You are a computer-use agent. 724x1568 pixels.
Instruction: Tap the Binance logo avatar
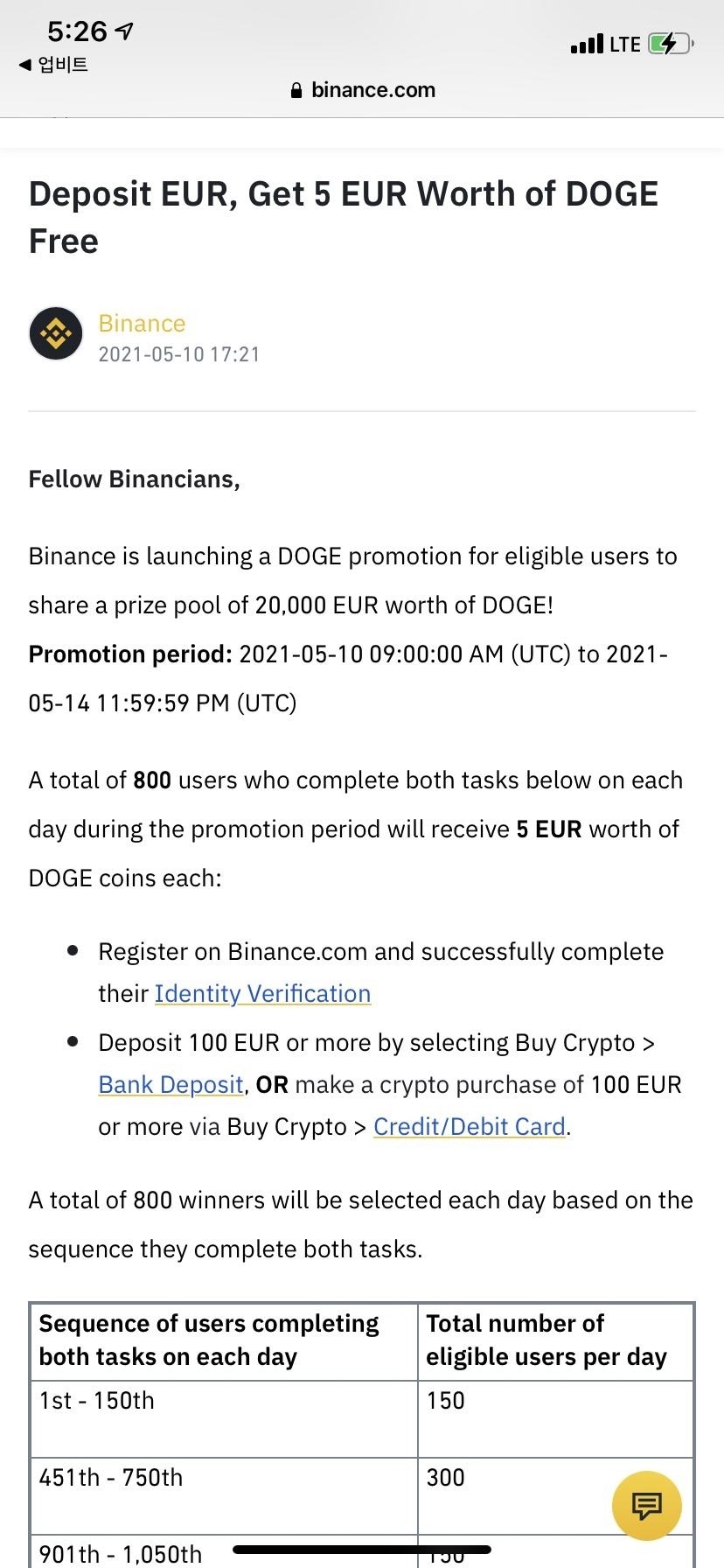(56, 333)
